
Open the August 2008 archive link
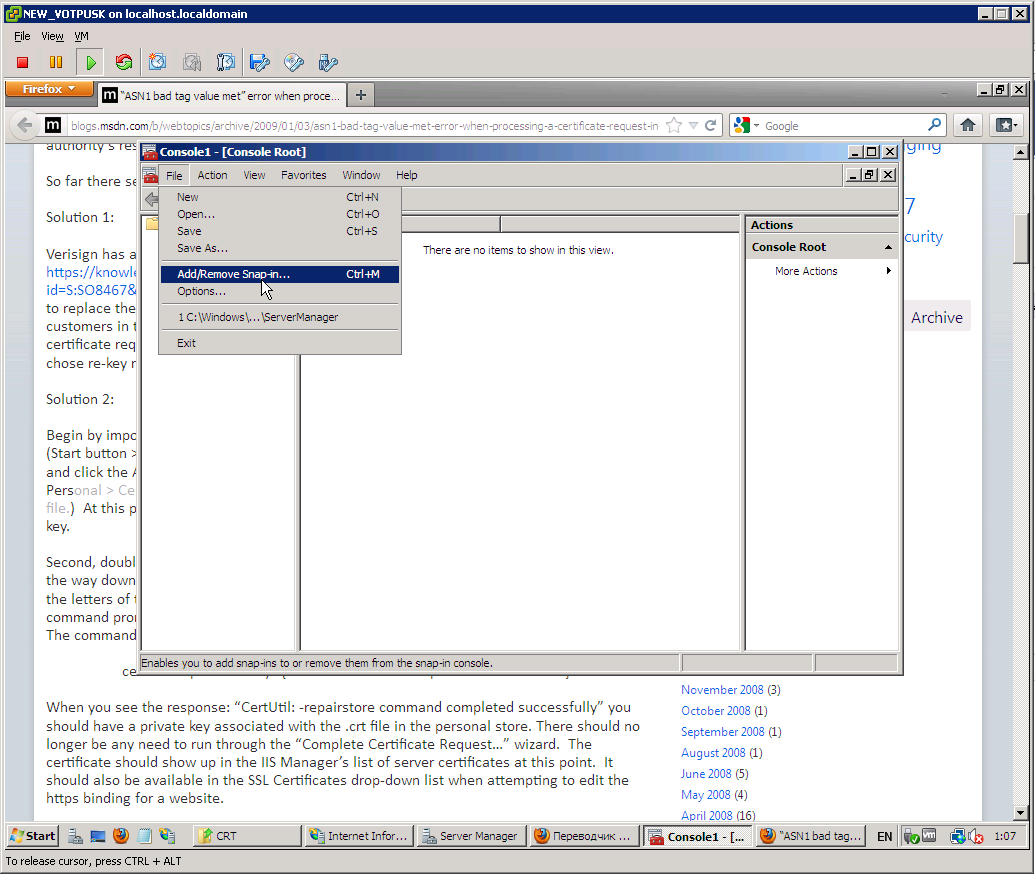(x=713, y=753)
